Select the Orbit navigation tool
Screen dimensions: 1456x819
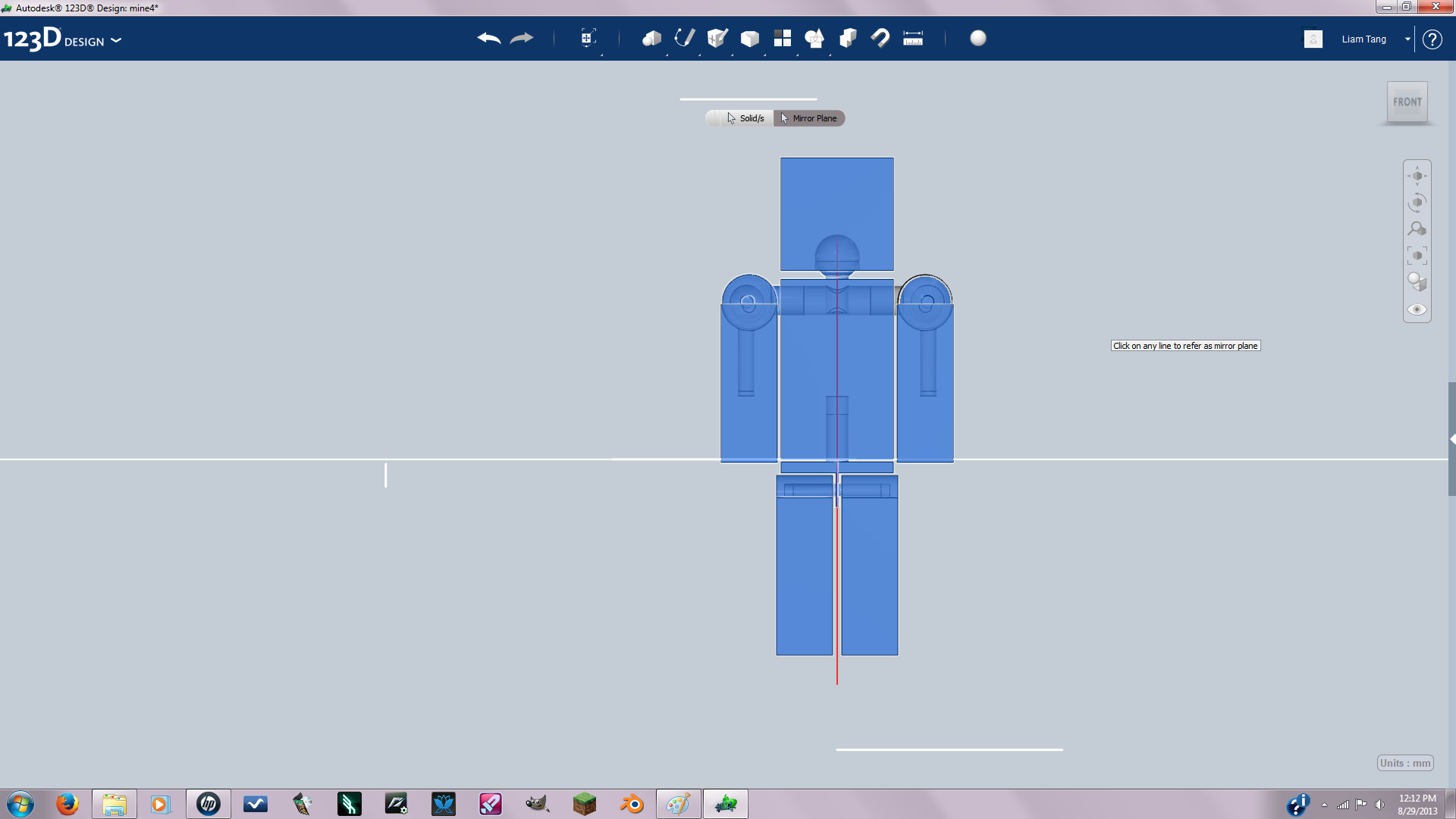1417,202
